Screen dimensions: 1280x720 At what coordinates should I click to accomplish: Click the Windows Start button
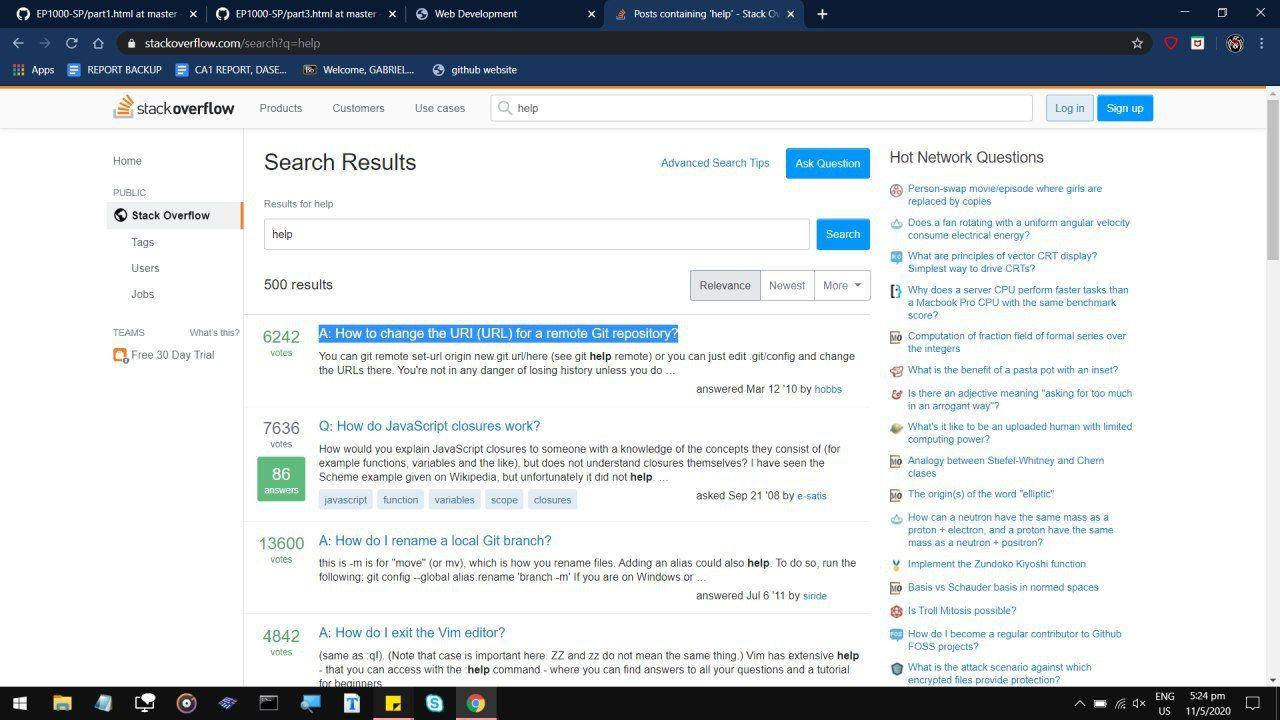[19, 703]
